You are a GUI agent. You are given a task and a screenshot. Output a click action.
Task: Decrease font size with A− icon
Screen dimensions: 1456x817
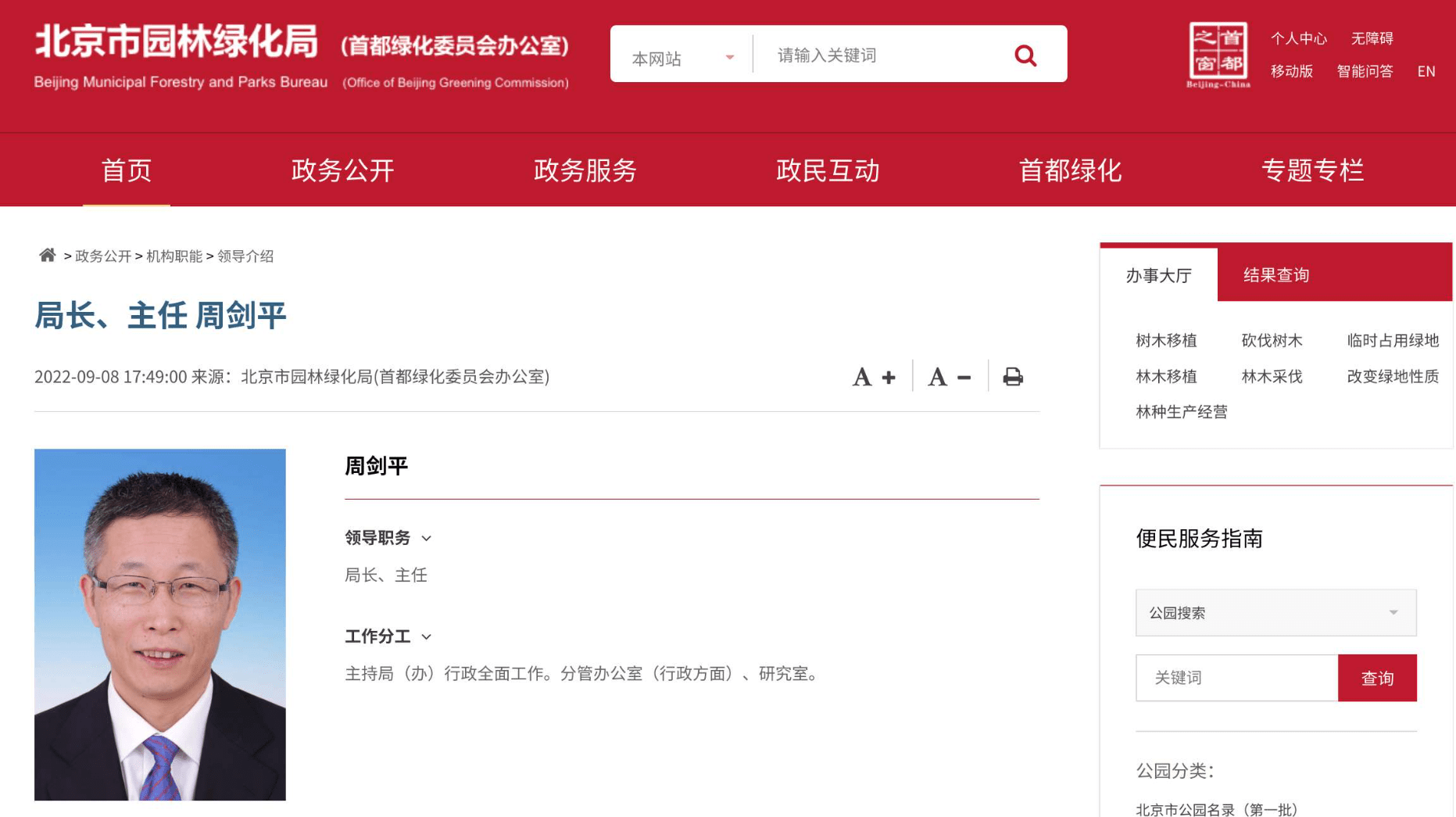[x=950, y=377]
